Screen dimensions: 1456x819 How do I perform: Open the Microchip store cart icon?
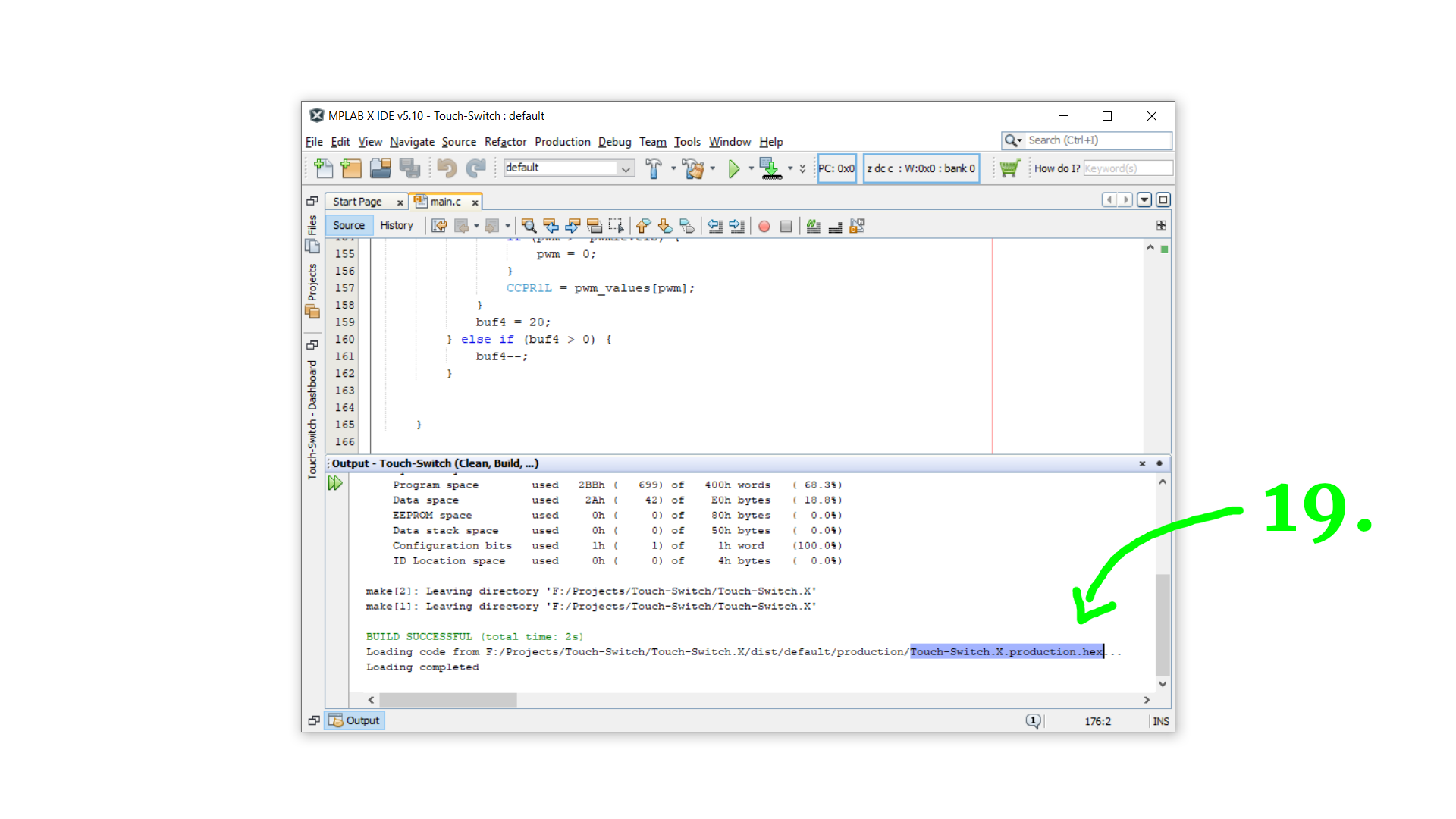1009,168
